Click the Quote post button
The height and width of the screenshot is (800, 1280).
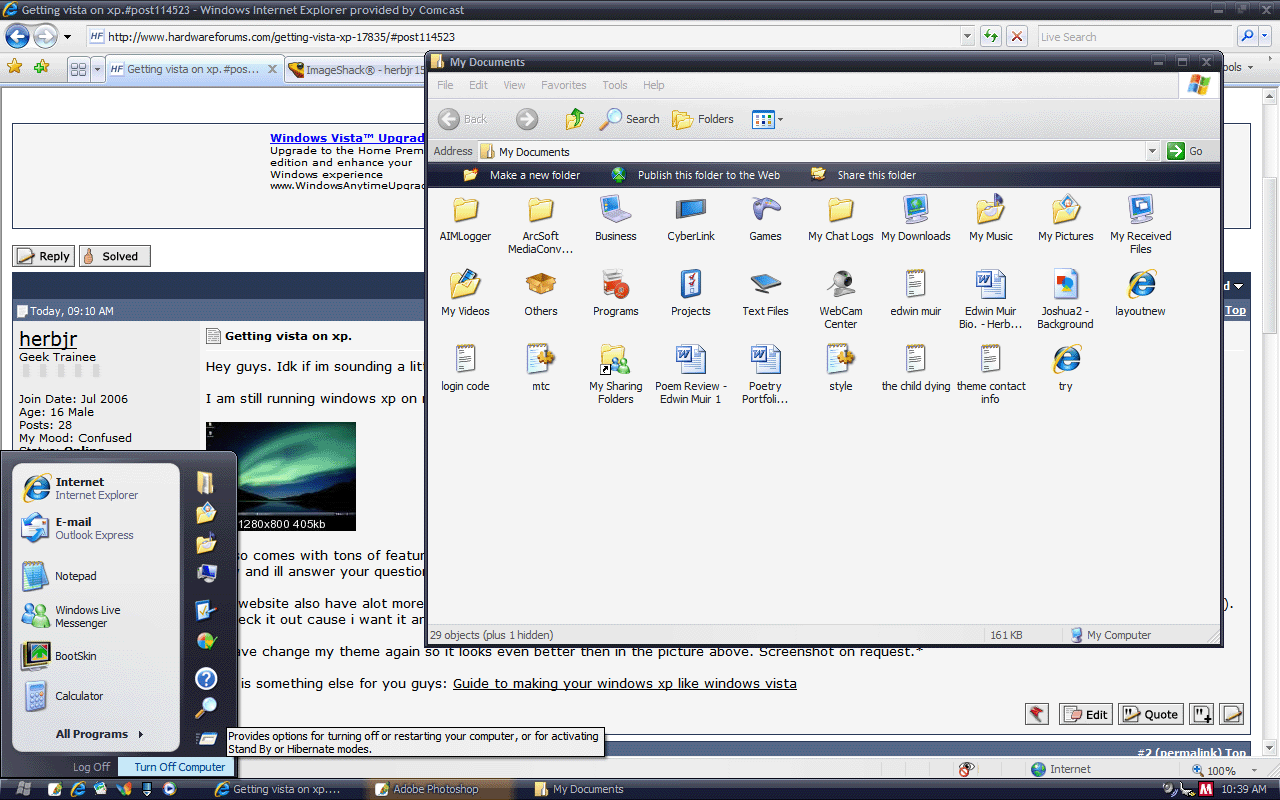tap(1150, 714)
